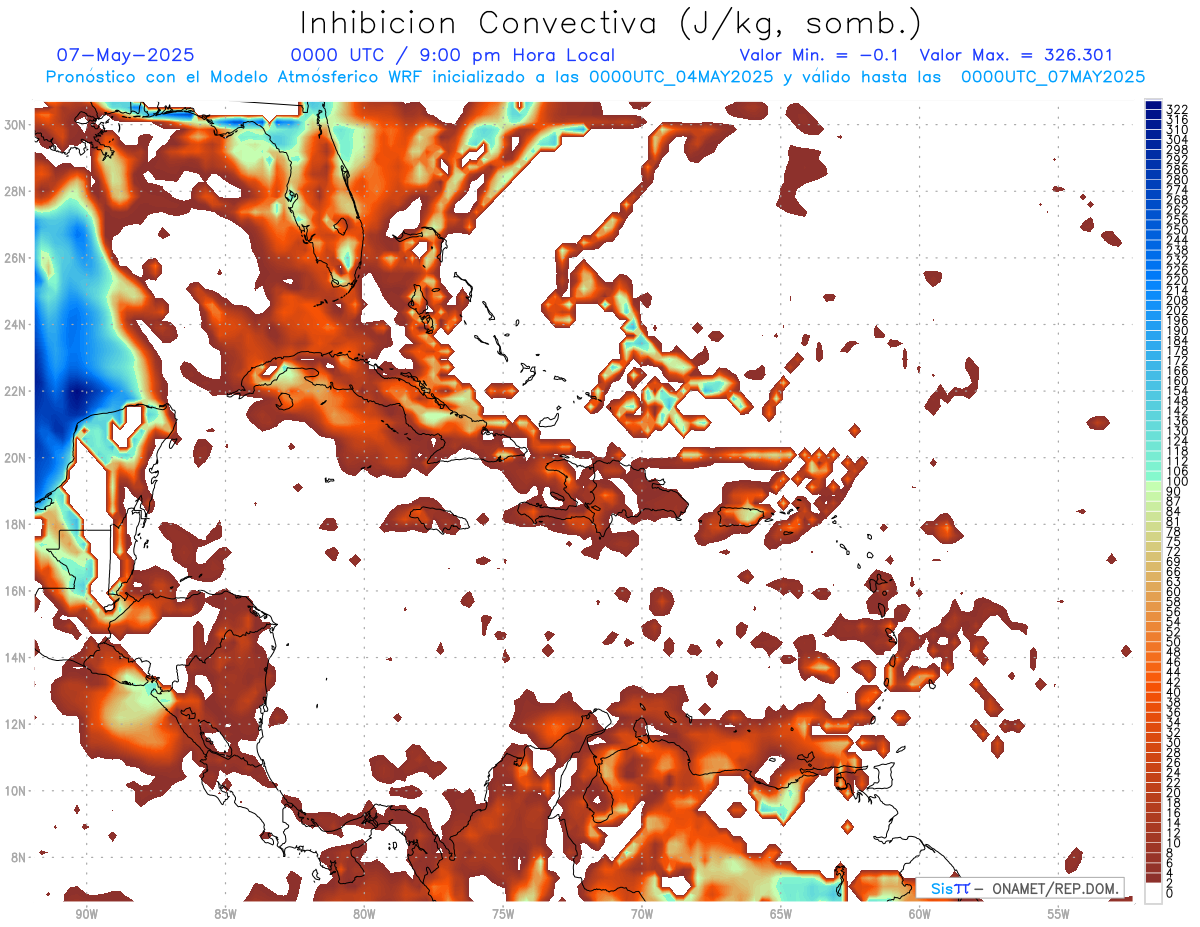Click the 70W longitude label
Viewport: 1200px width, 927px height.
click(x=642, y=914)
